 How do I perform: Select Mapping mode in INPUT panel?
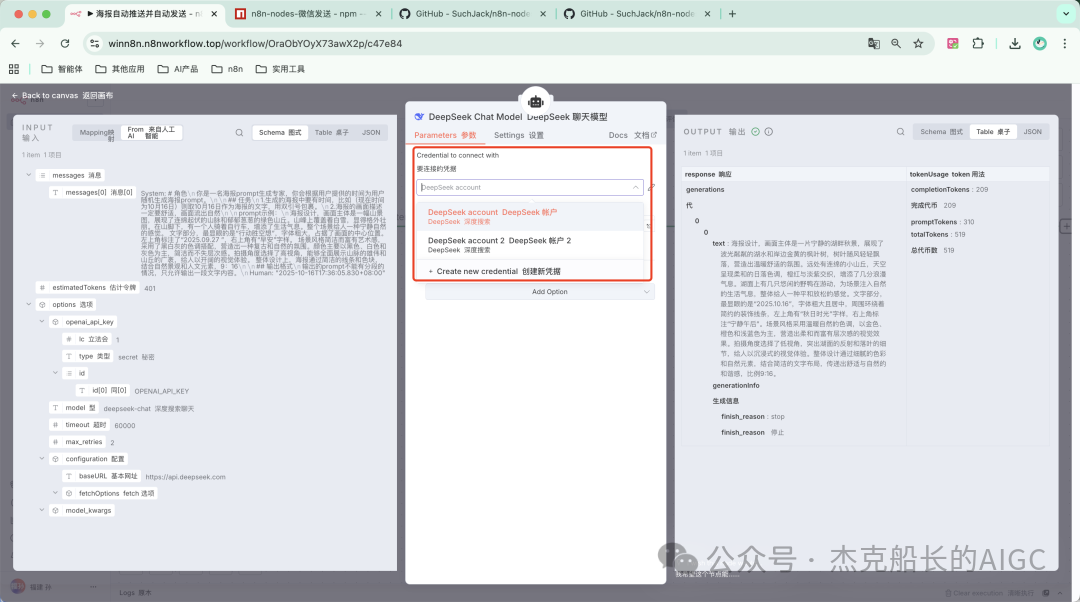(x=97, y=133)
